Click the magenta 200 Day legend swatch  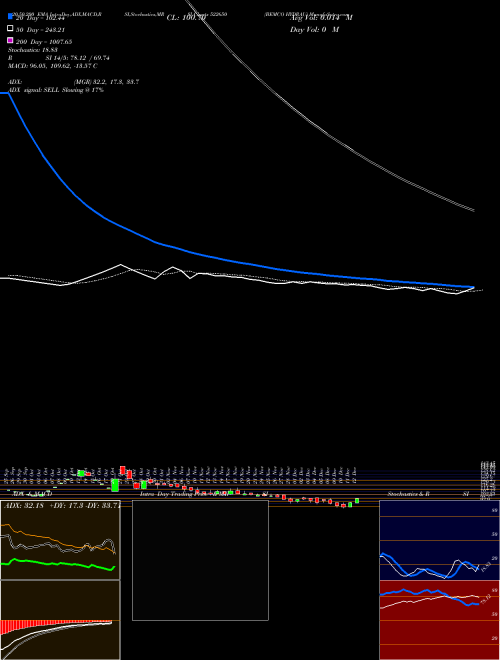(x=10, y=40)
